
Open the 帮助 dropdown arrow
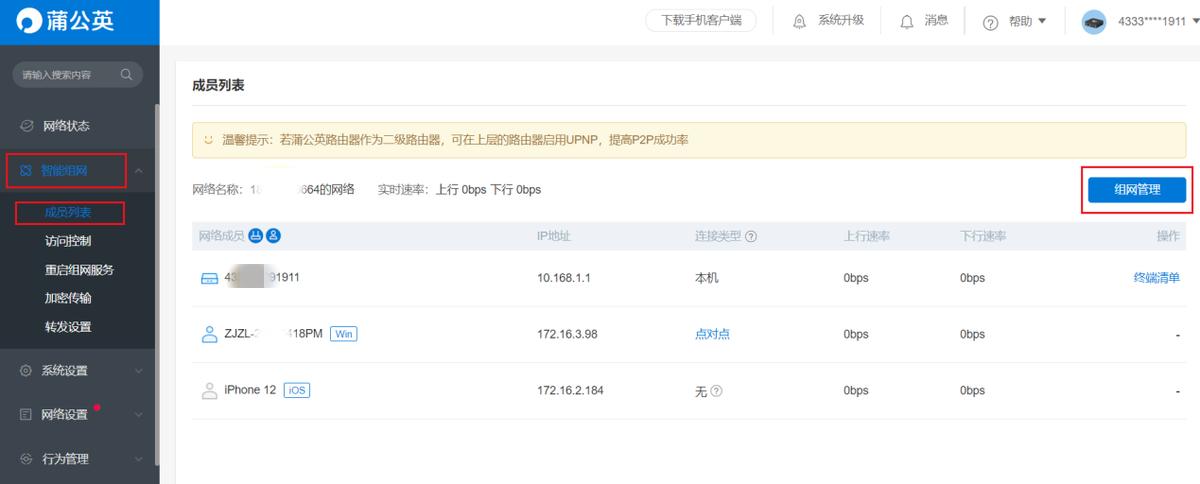[x=1042, y=21]
